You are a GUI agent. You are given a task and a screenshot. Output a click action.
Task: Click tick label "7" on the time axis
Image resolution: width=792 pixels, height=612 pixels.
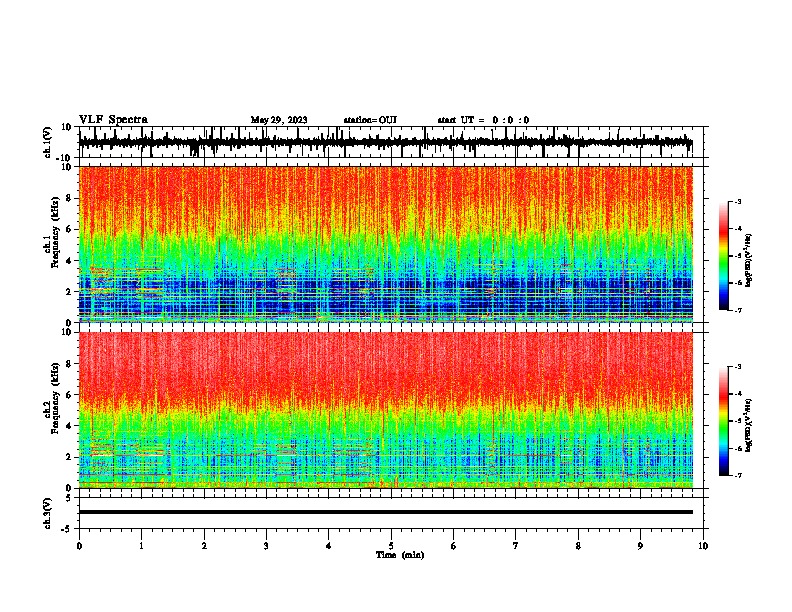tap(516, 546)
